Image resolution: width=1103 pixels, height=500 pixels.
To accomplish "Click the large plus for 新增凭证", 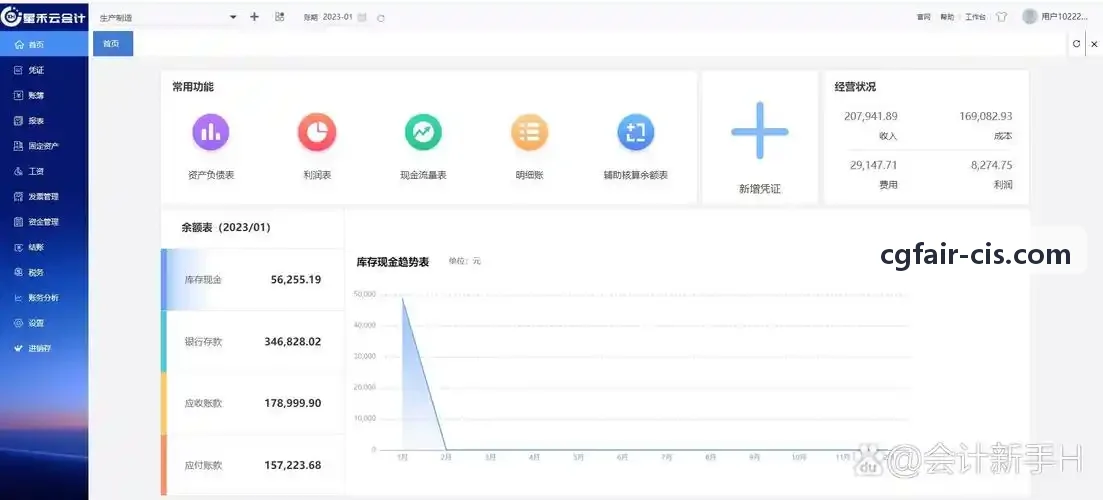I will (760, 130).
